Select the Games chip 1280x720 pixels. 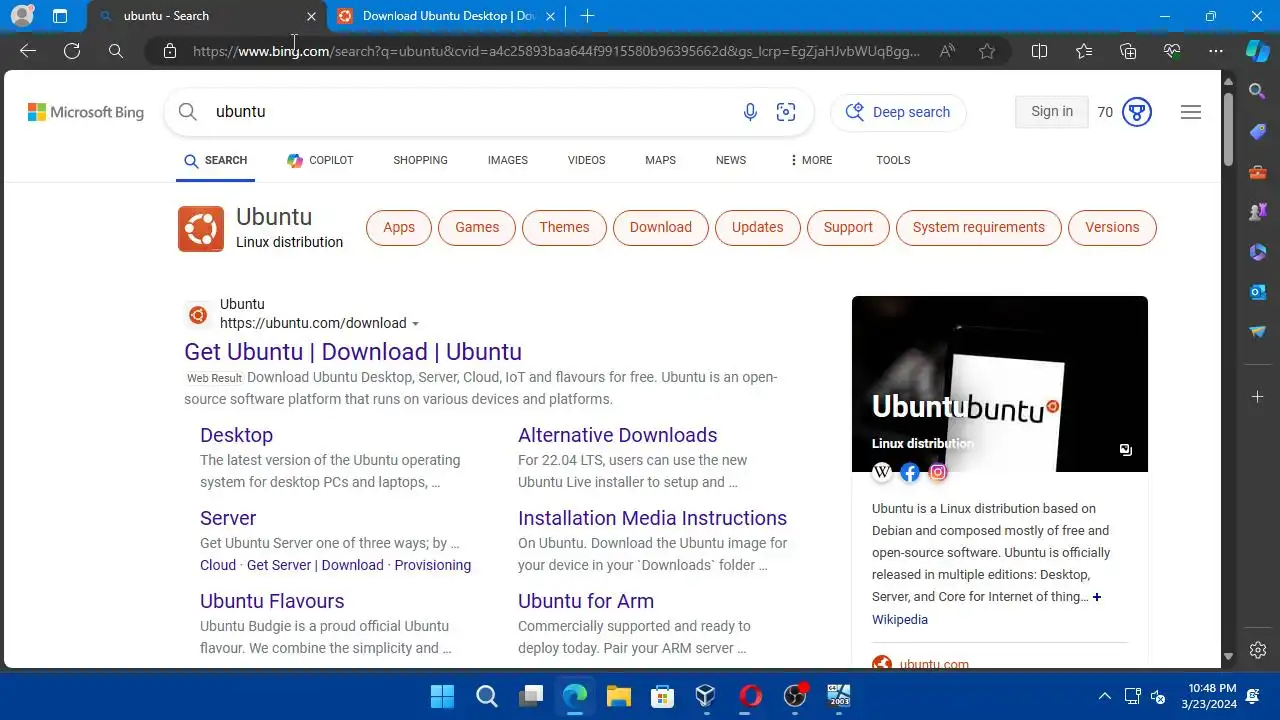click(477, 227)
